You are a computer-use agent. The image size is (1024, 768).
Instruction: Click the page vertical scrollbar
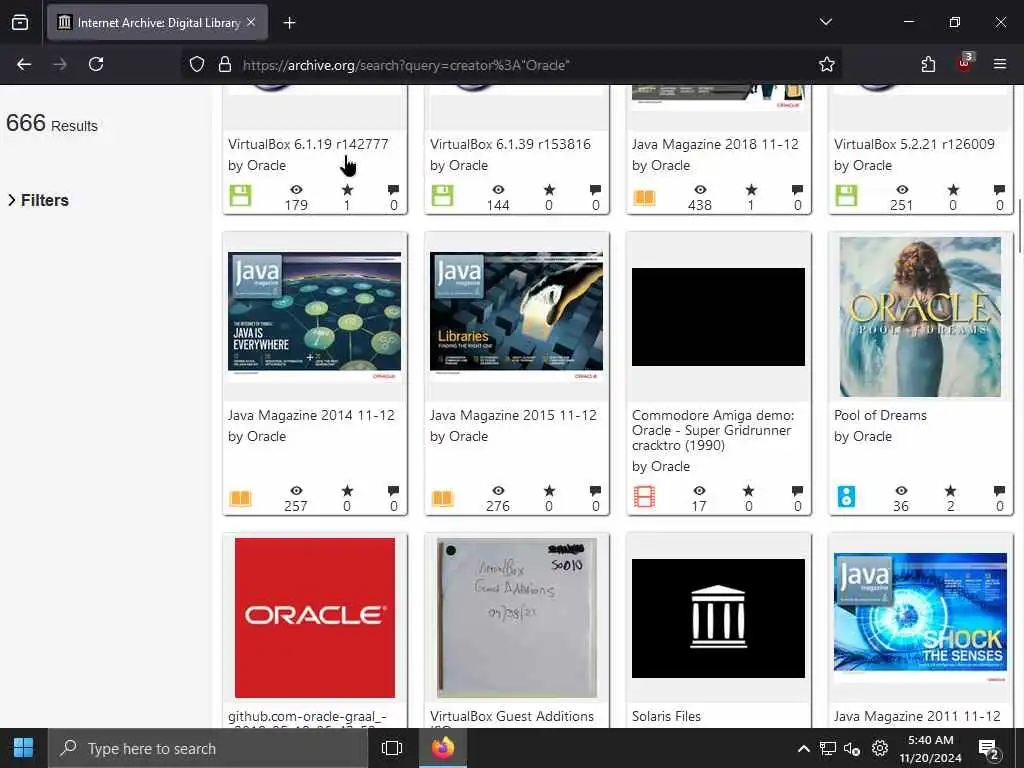[1019, 226]
